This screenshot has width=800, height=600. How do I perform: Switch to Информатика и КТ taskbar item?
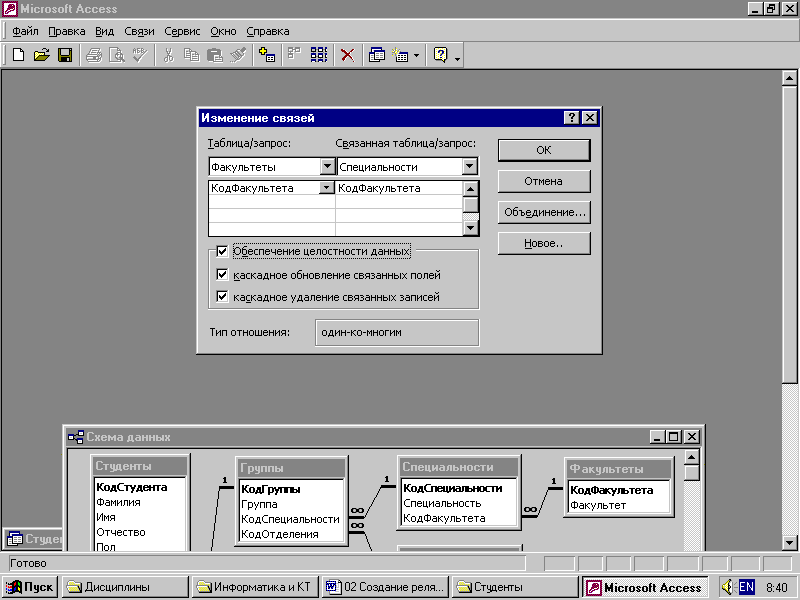coord(255,587)
